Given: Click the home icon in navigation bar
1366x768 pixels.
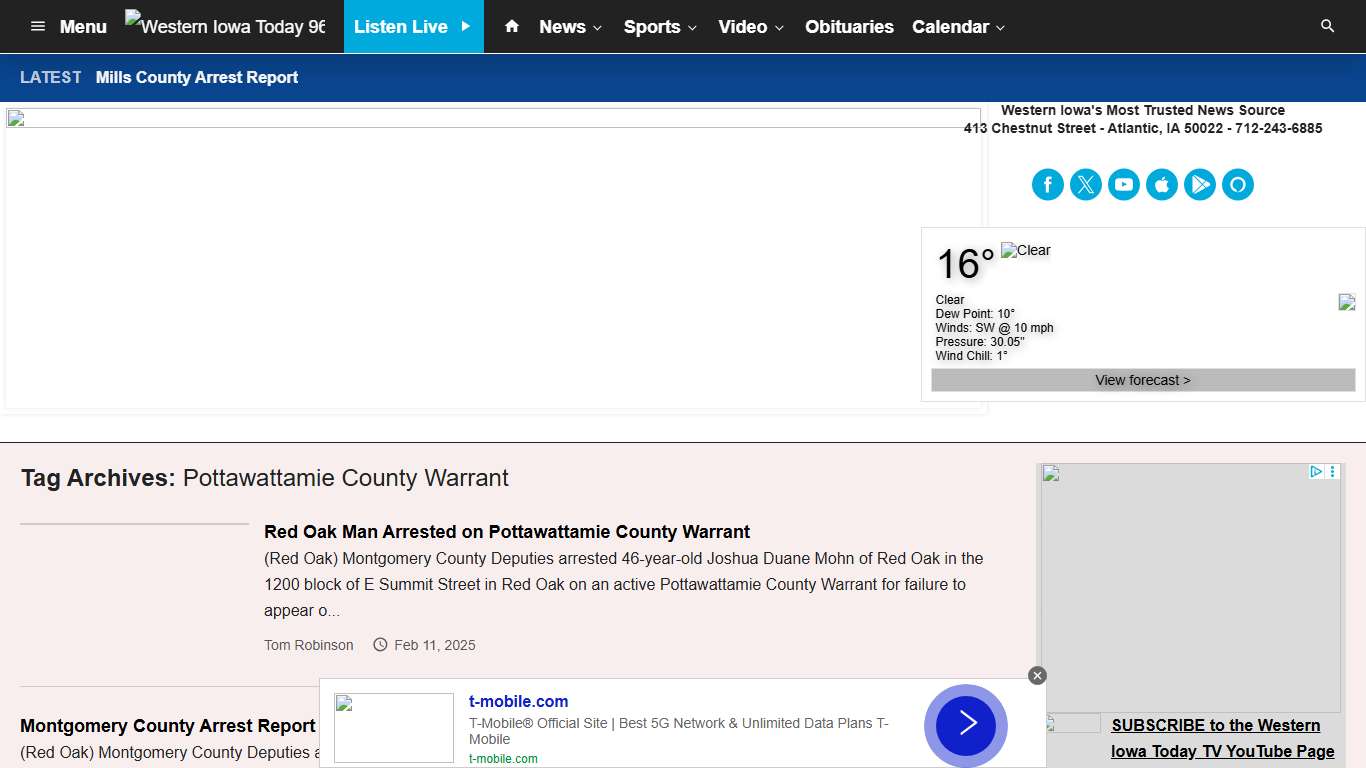Looking at the screenshot, I should point(510,27).
